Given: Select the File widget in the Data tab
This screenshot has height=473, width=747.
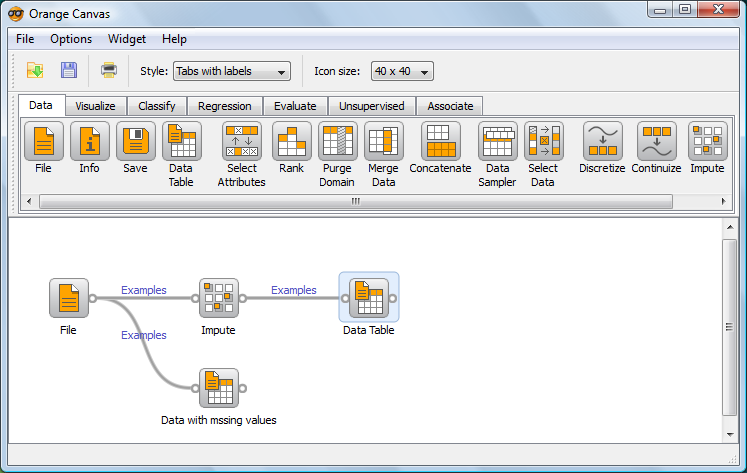Looking at the screenshot, I should tap(44, 141).
